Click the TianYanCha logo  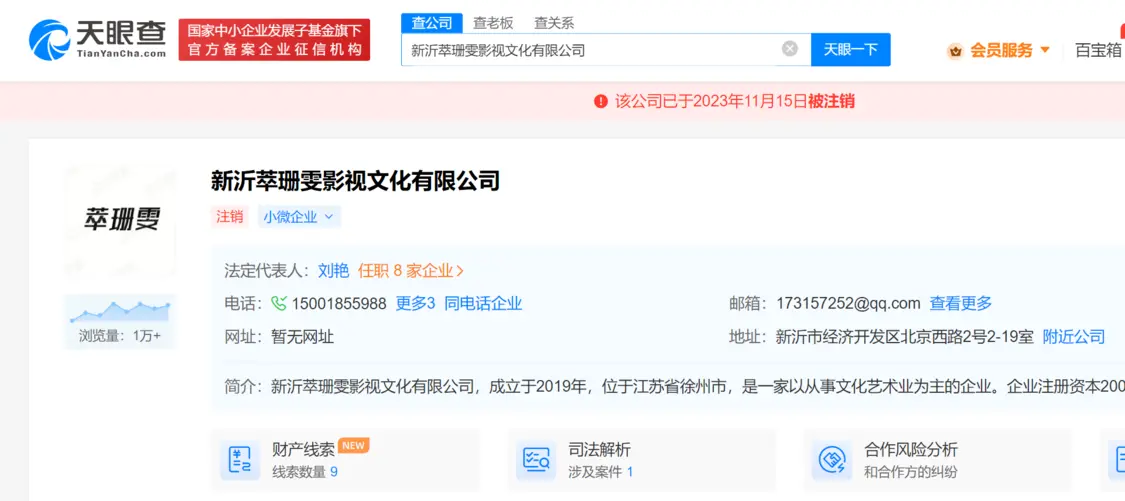point(98,39)
